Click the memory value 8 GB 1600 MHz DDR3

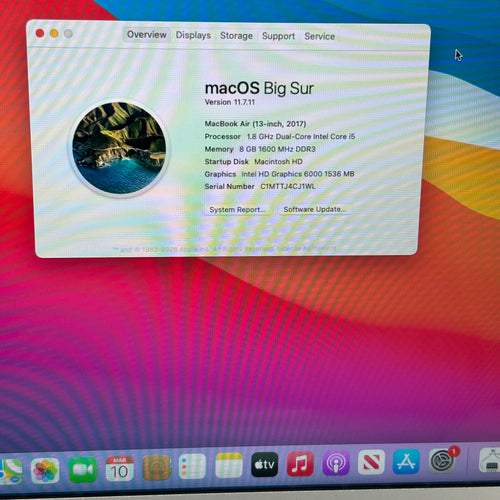click(277, 149)
